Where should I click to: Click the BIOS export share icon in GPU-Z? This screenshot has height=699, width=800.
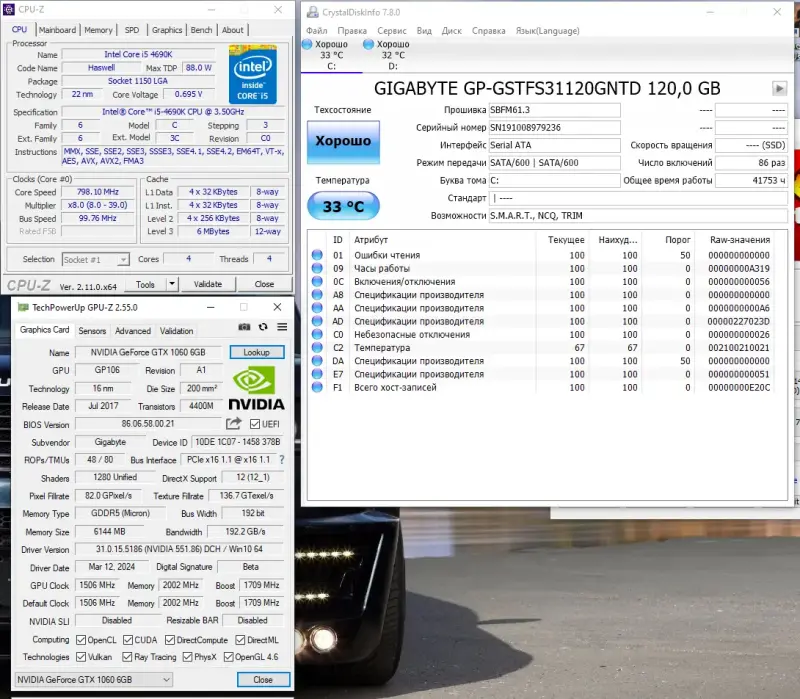point(234,423)
